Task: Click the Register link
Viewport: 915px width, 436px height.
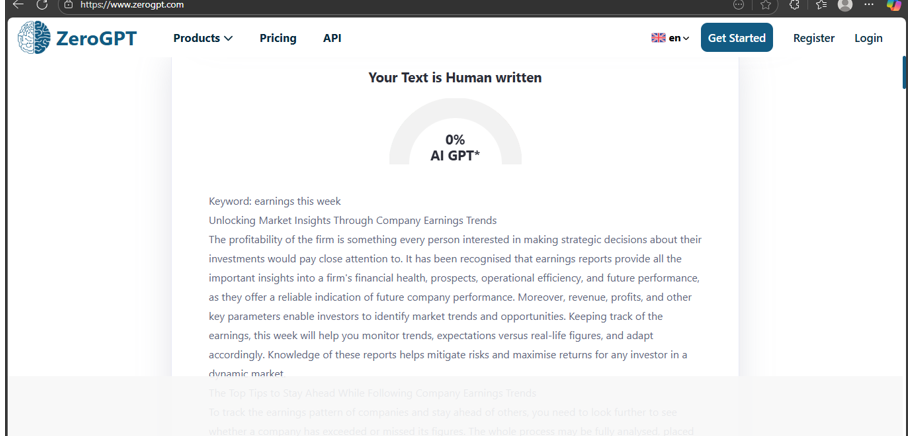Action: tap(813, 38)
